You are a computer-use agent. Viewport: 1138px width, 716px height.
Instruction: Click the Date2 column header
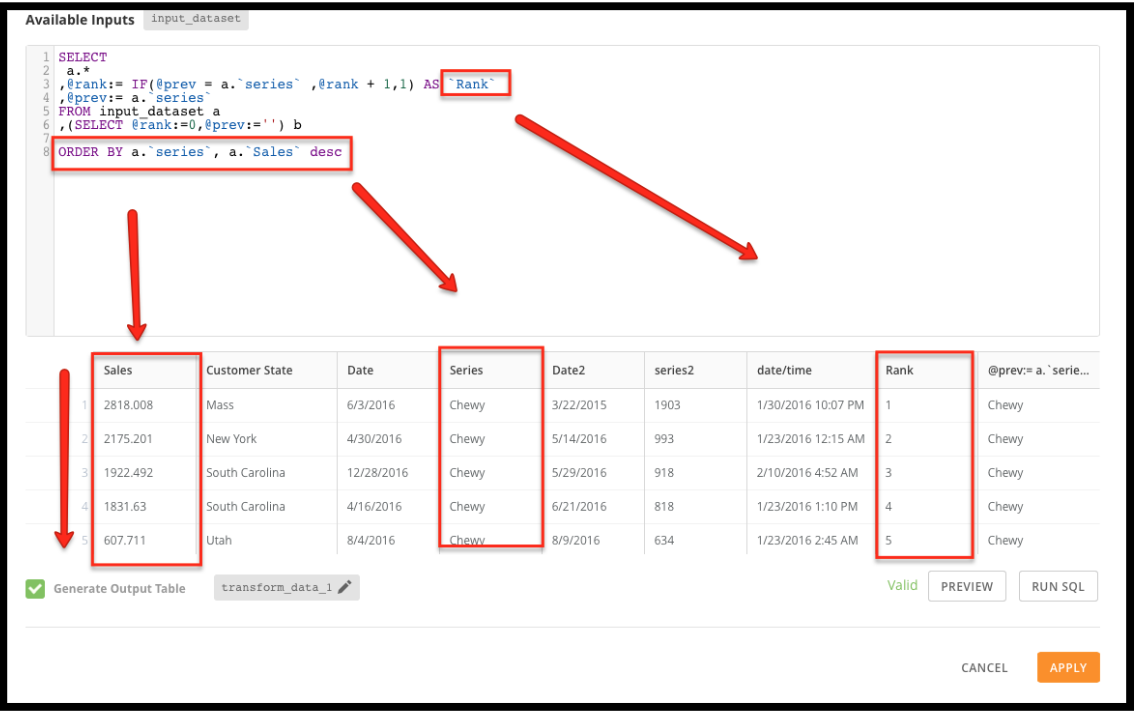pyautogui.click(x=568, y=370)
